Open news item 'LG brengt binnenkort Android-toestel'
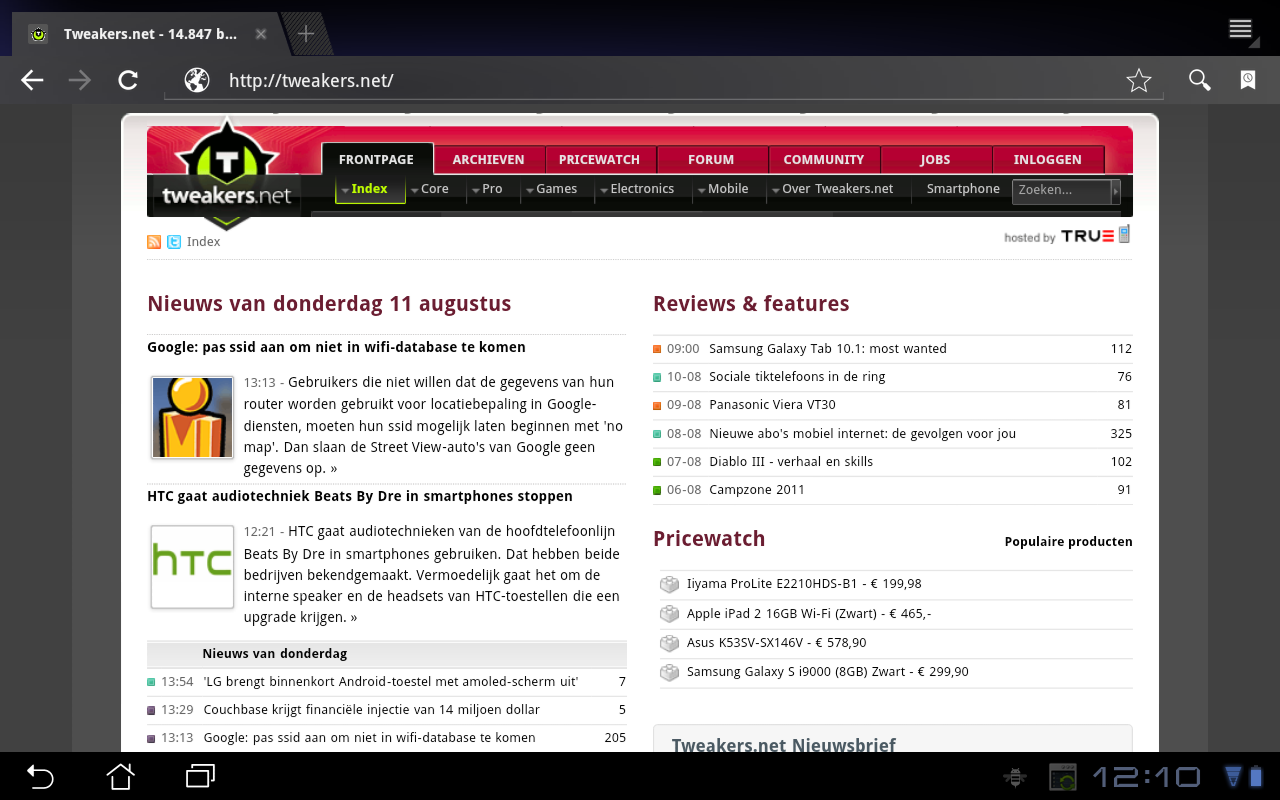 pyautogui.click(x=391, y=682)
